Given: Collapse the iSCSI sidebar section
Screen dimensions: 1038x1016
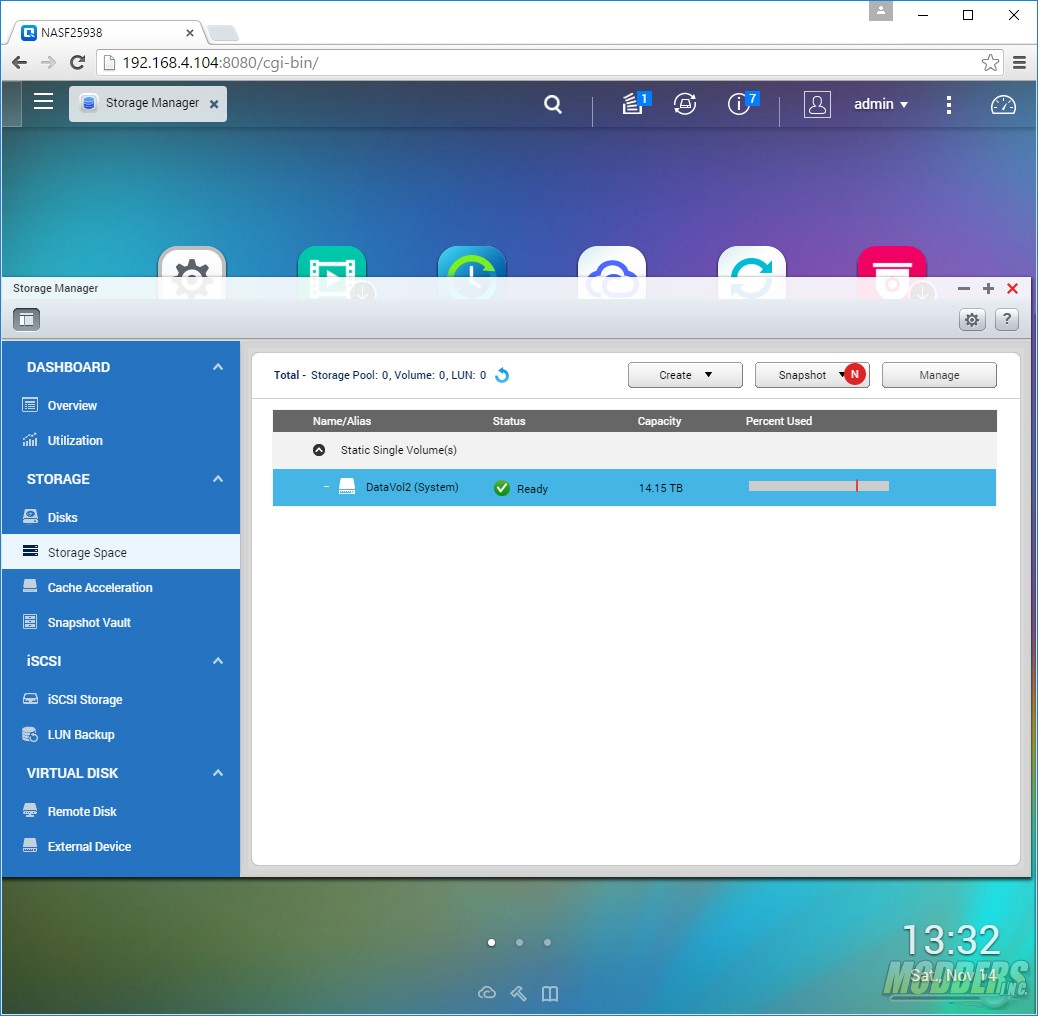Looking at the screenshot, I should coord(218,661).
